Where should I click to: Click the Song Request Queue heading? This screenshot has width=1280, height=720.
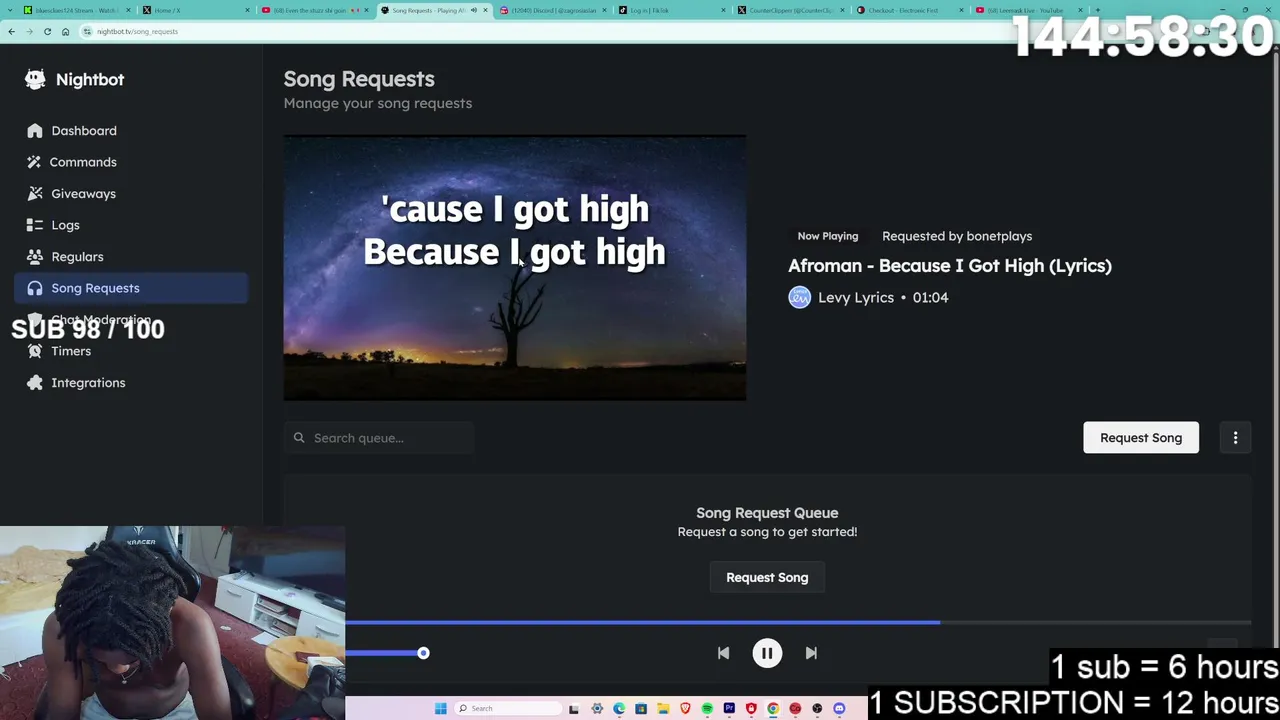(x=767, y=513)
